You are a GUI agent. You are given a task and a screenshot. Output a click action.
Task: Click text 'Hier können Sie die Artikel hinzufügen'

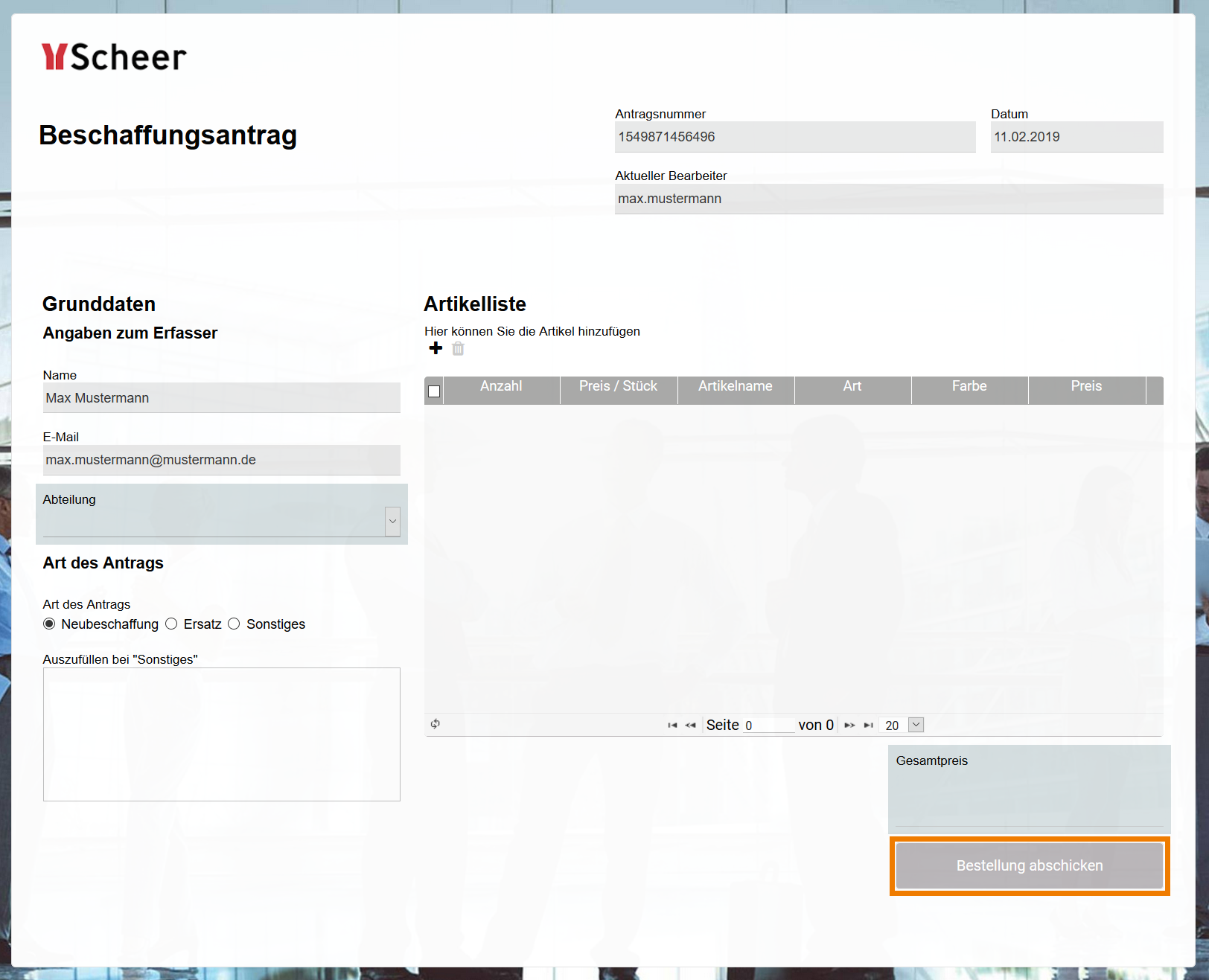click(x=532, y=331)
